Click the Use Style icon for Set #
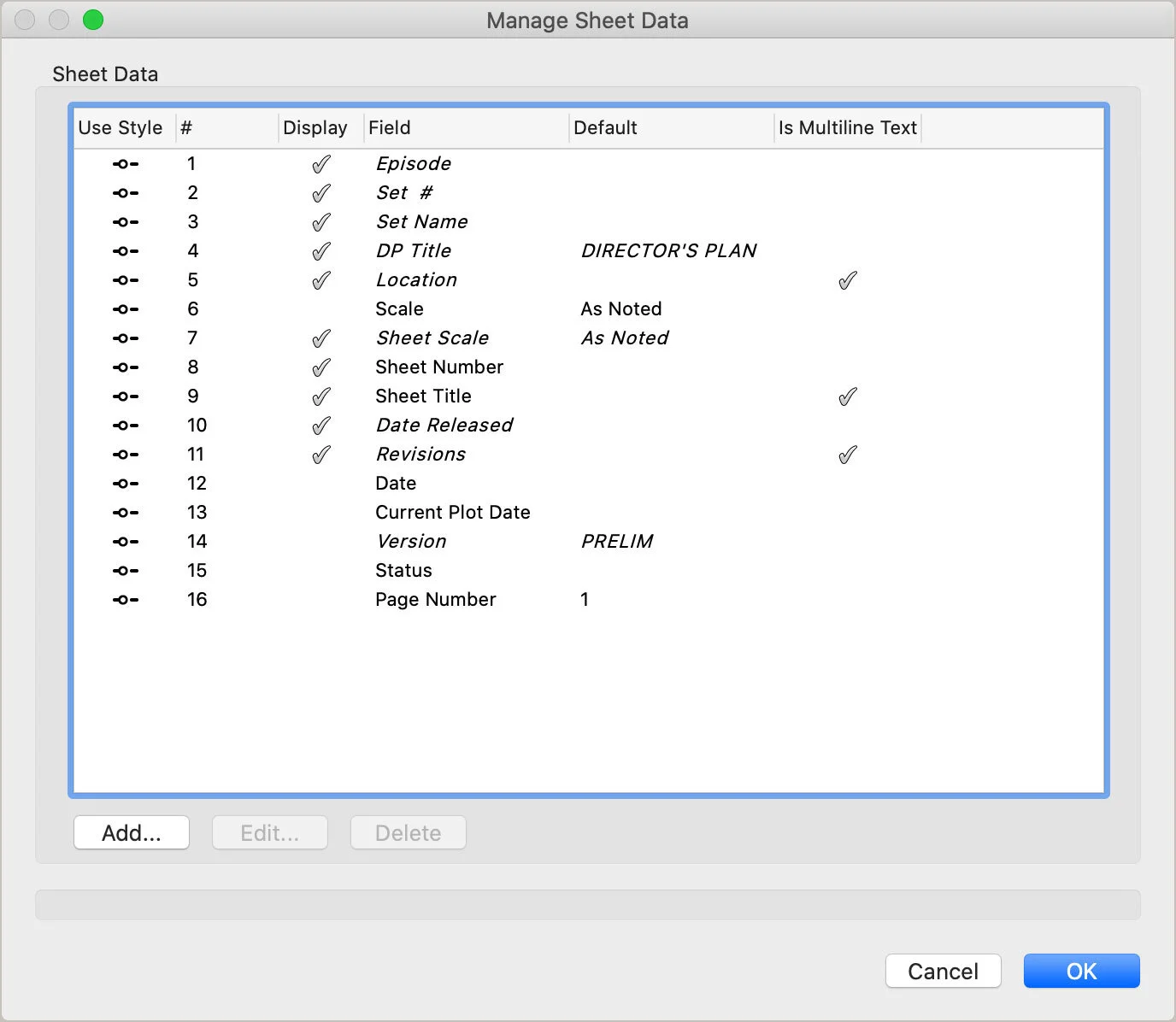Viewport: 1176px width, 1022px height. (x=125, y=192)
